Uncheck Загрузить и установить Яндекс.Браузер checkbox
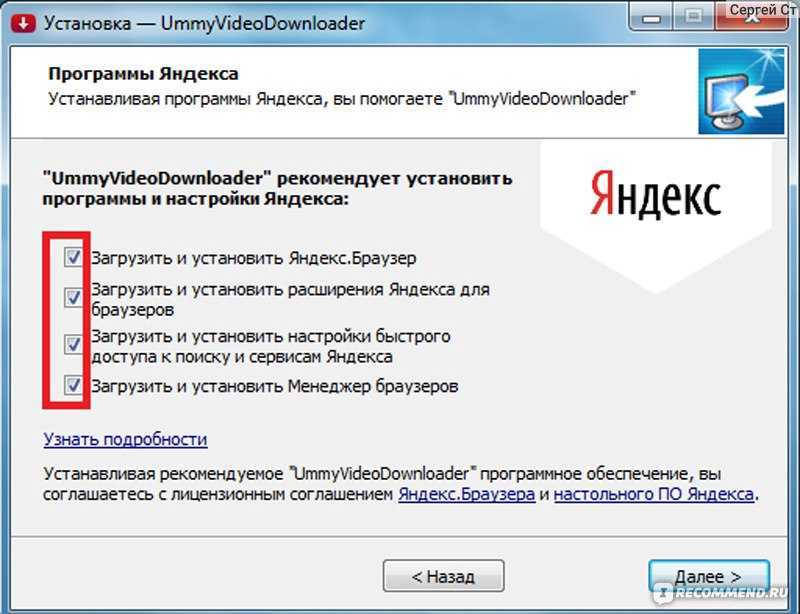Viewport: 800px width, 614px height. pos(73,257)
